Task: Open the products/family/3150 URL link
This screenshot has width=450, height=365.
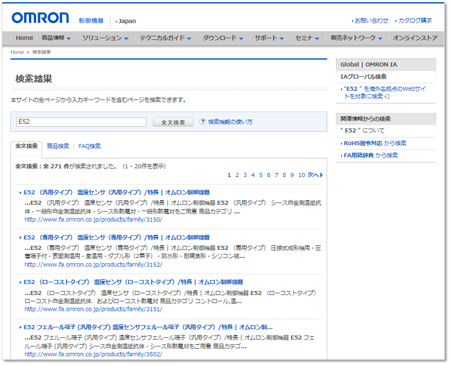Action: (x=93, y=219)
